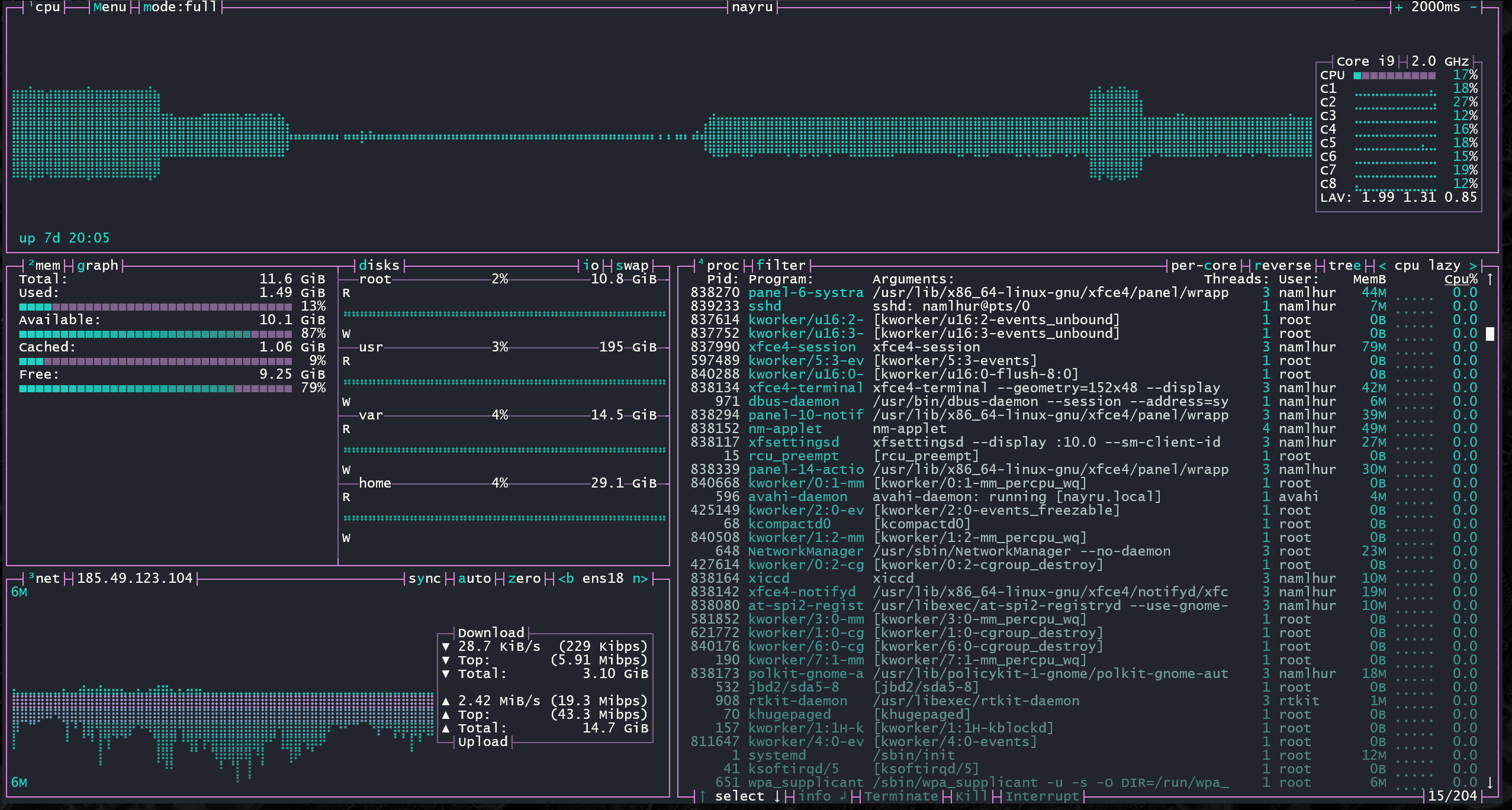Screen dimensions: 1512x810
Task: Change view via mode:full selector
Action: pyautogui.click(x=181, y=7)
